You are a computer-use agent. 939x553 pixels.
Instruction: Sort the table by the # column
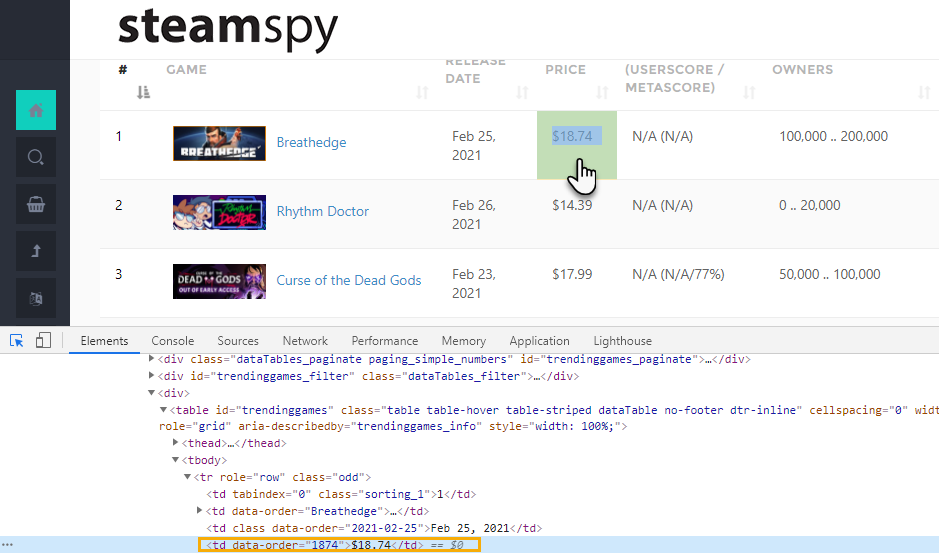click(143, 92)
